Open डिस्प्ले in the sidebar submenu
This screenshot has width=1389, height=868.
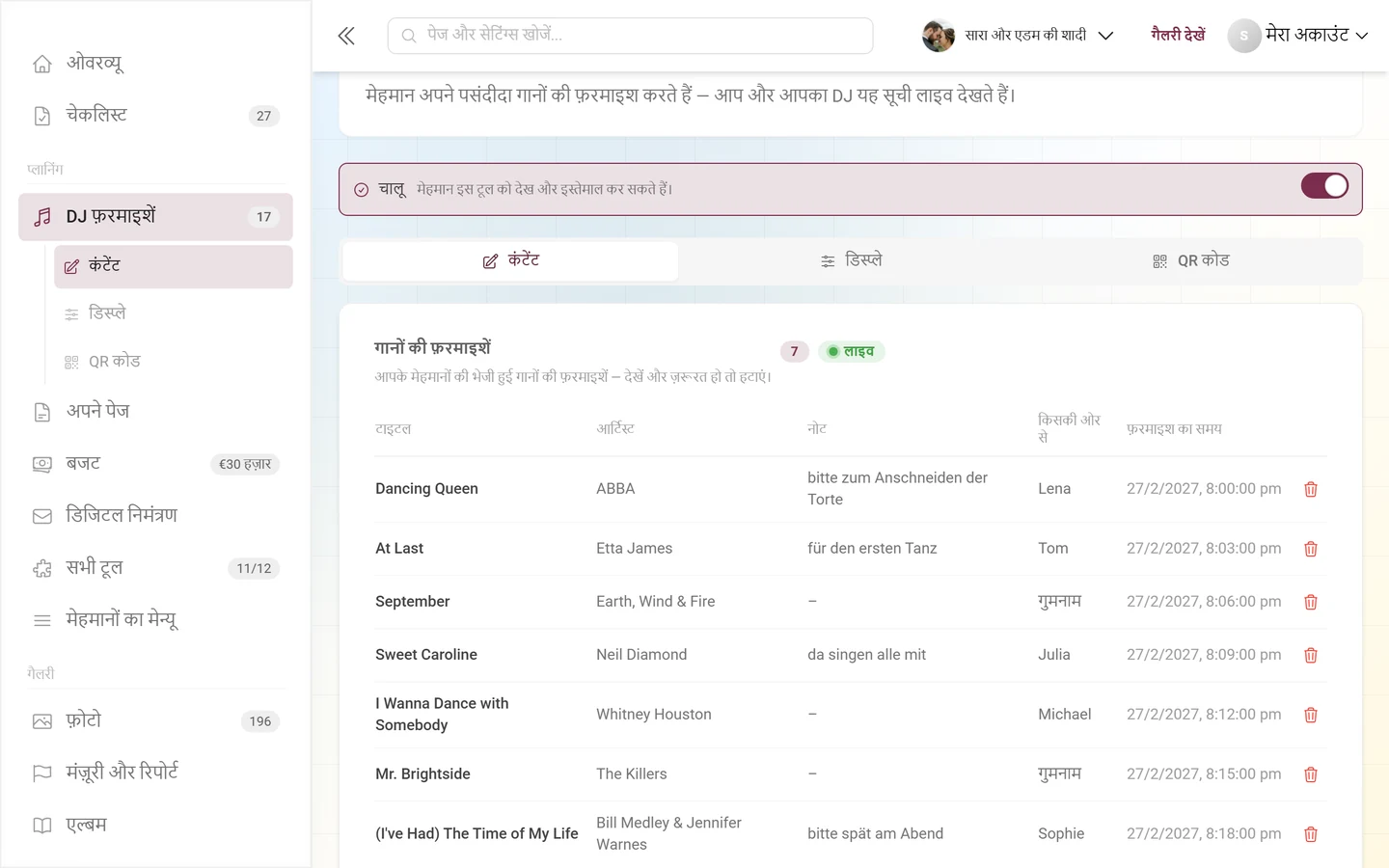point(174,313)
